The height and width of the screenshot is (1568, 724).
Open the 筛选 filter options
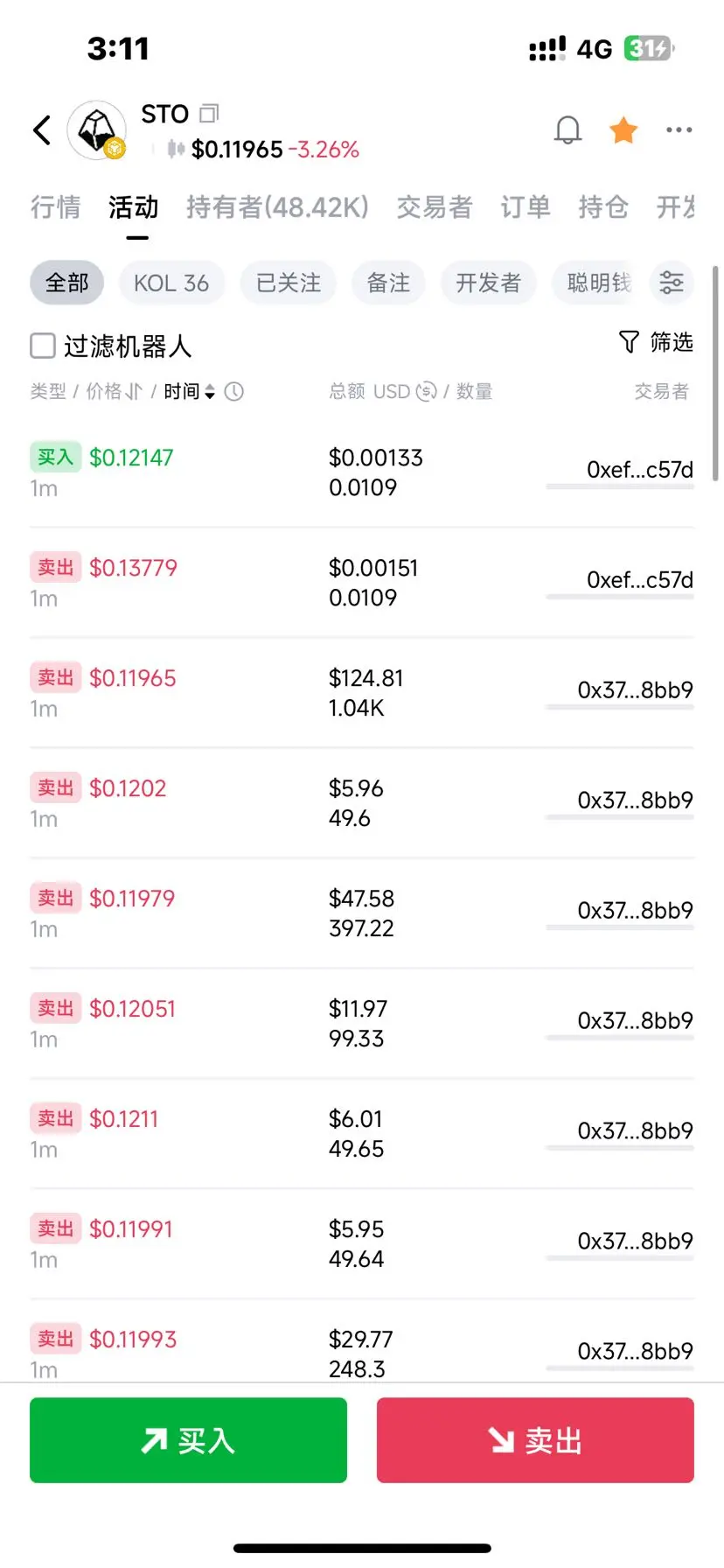click(x=656, y=342)
